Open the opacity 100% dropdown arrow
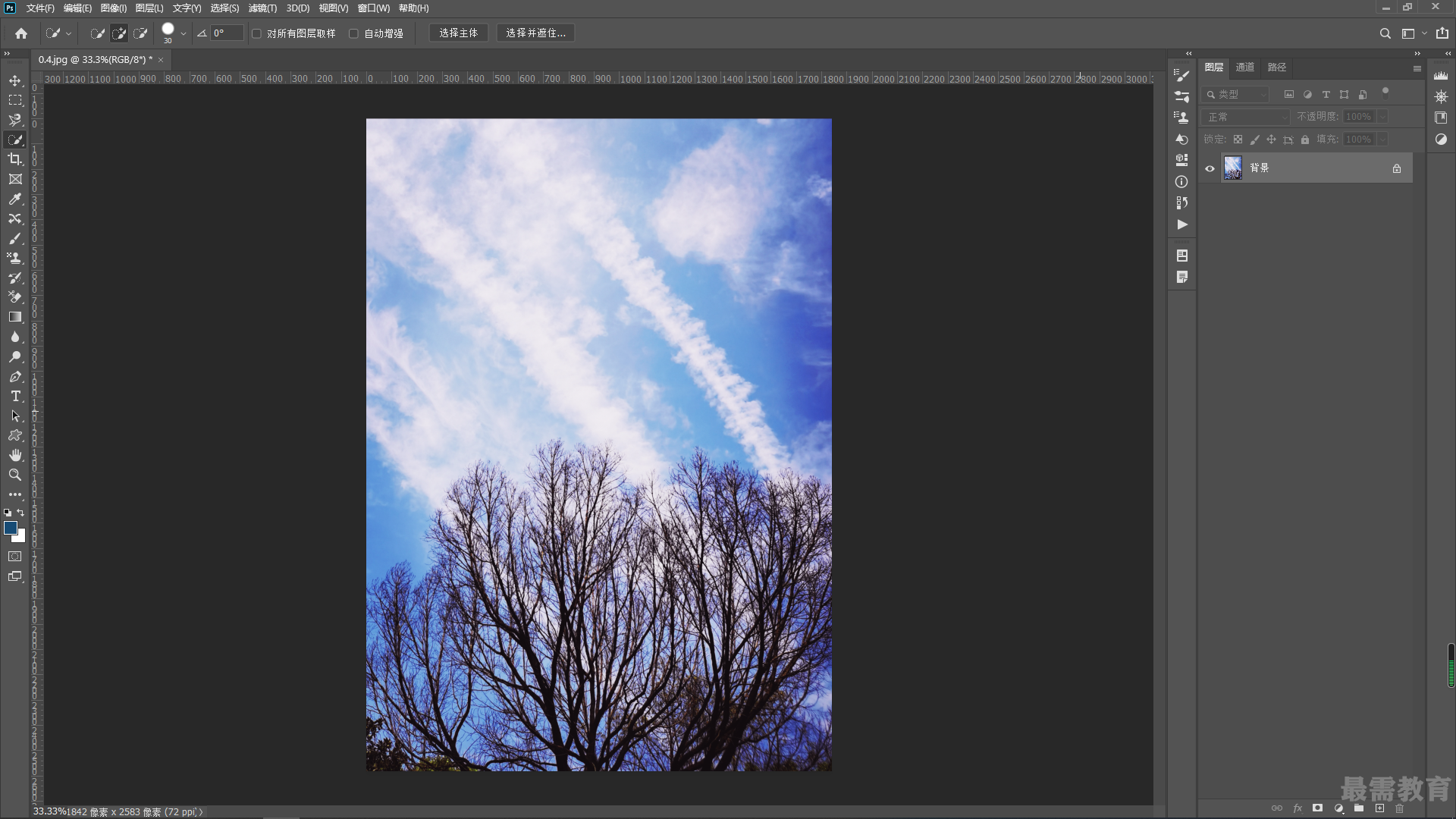Viewport: 1456px width, 819px height. click(1382, 117)
